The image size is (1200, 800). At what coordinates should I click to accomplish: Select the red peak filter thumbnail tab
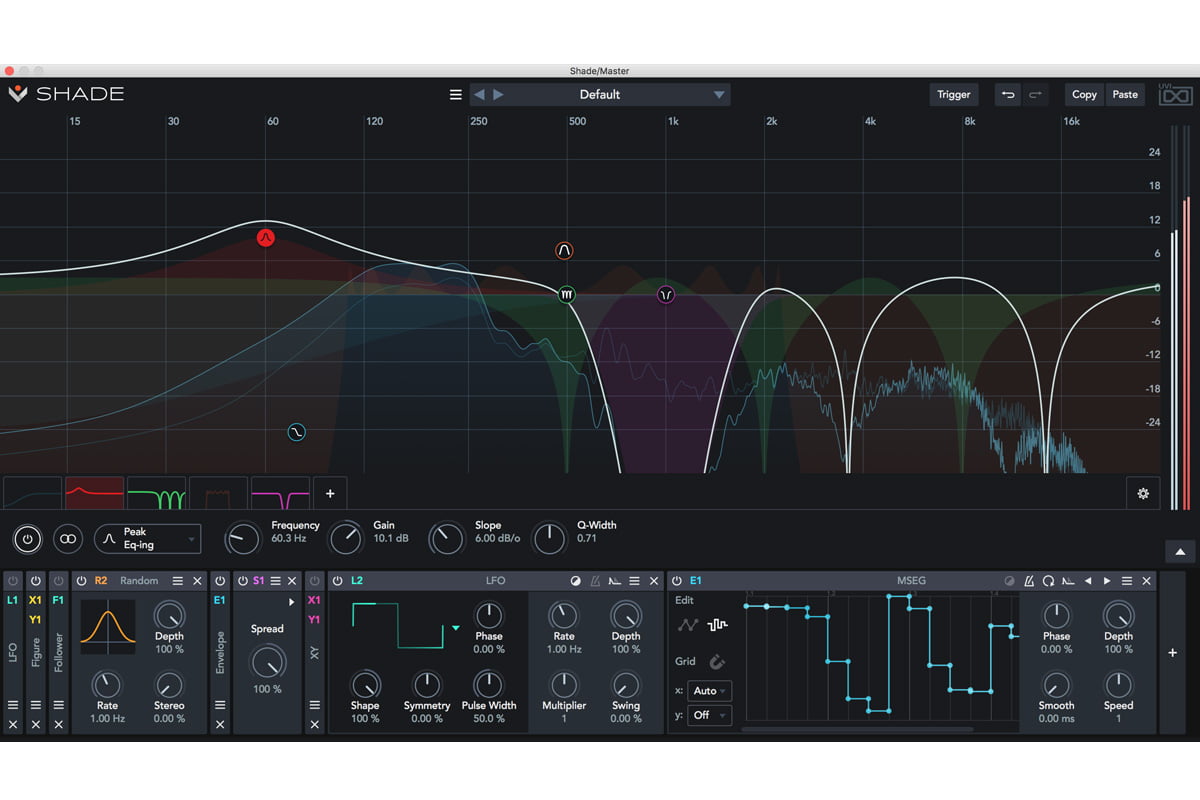click(94, 493)
